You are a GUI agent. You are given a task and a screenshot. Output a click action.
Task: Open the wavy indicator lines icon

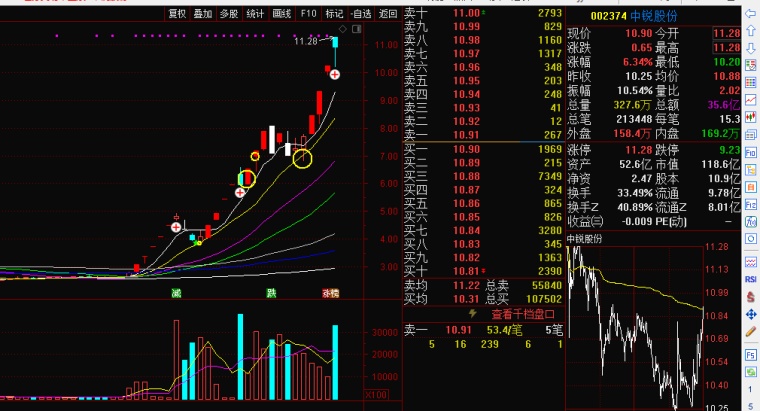[x=750, y=262]
